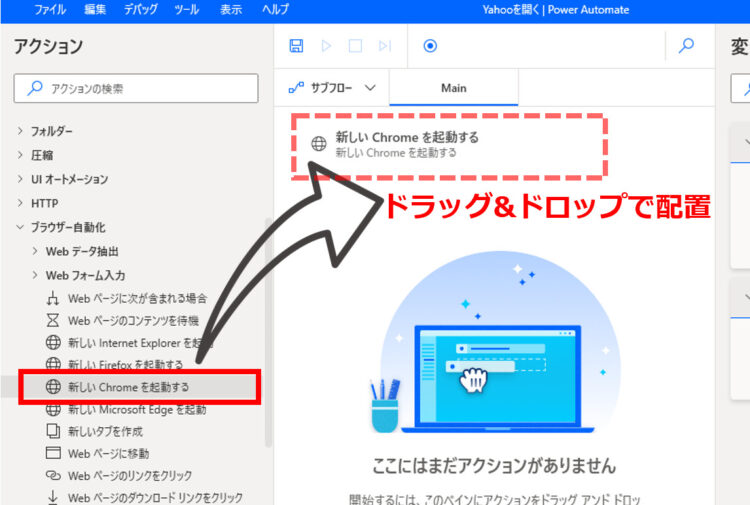Image resolution: width=750 pixels, height=505 pixels.
Task: Click the Stop flow square icon
Action: point(355,46)
